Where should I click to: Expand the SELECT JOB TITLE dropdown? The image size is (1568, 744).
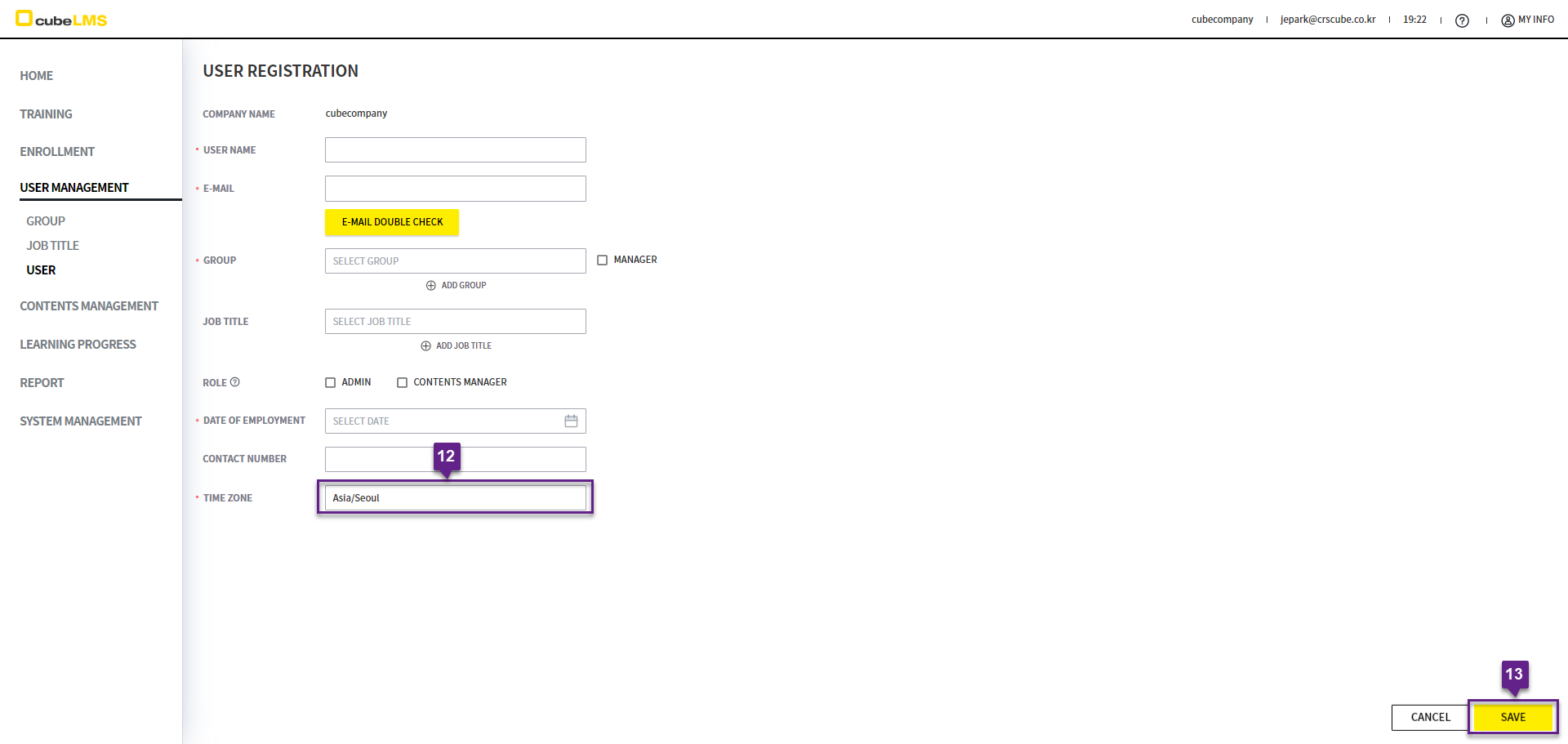pos(455,322)
